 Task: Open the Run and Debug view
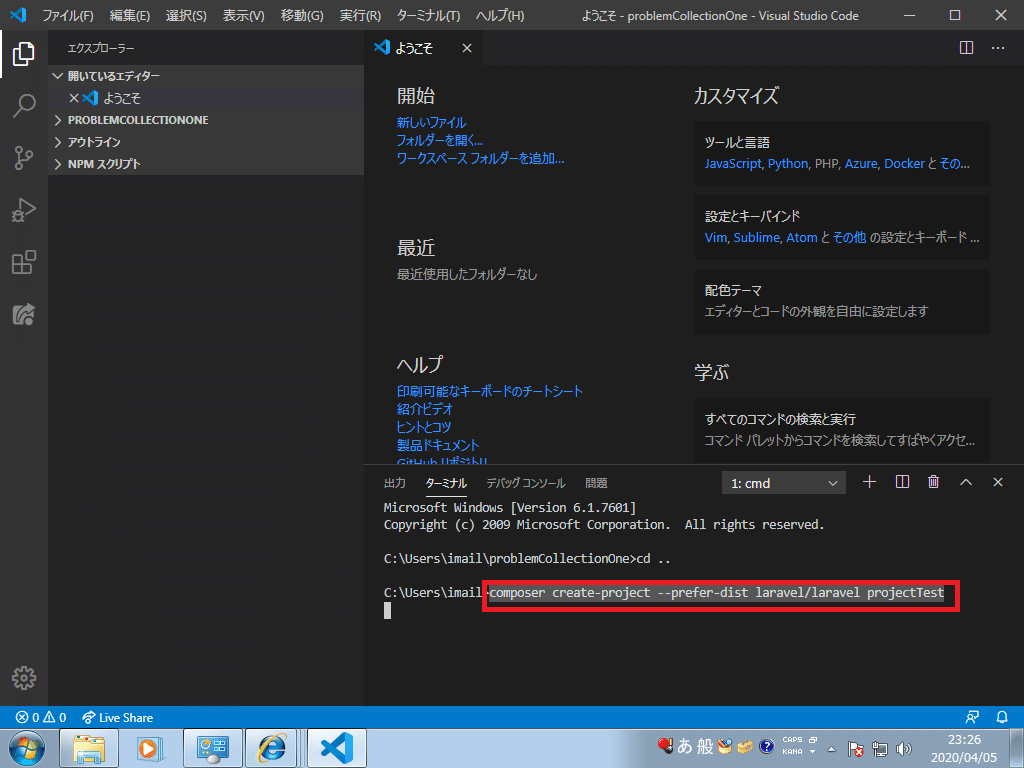pos(24,210)
